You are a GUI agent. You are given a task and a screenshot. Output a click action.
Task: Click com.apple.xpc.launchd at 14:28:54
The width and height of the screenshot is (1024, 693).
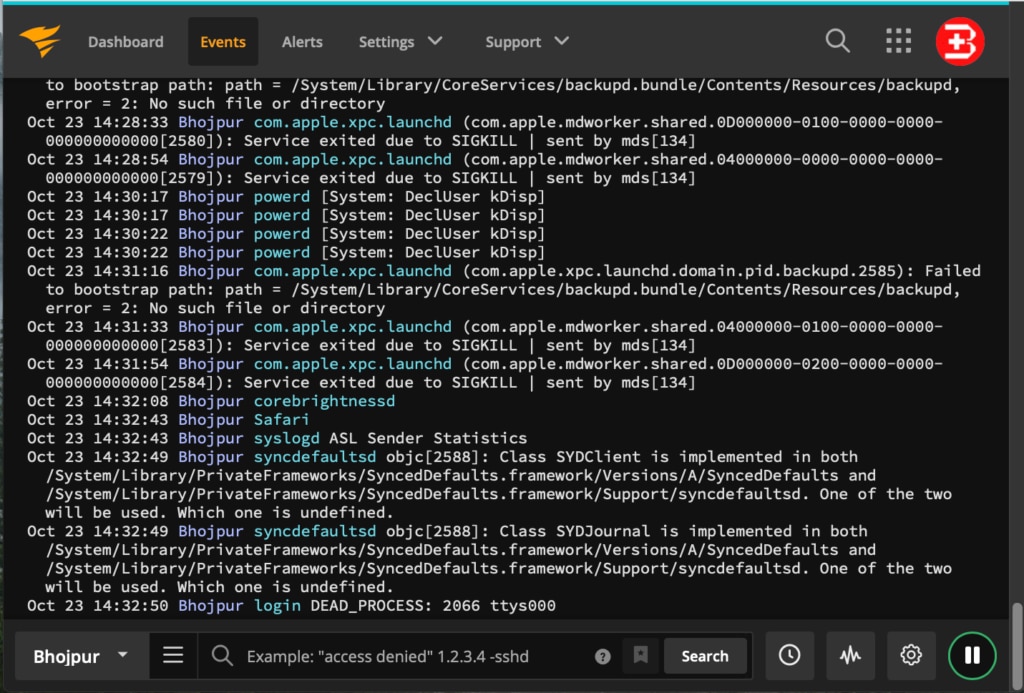click(353, 159)
